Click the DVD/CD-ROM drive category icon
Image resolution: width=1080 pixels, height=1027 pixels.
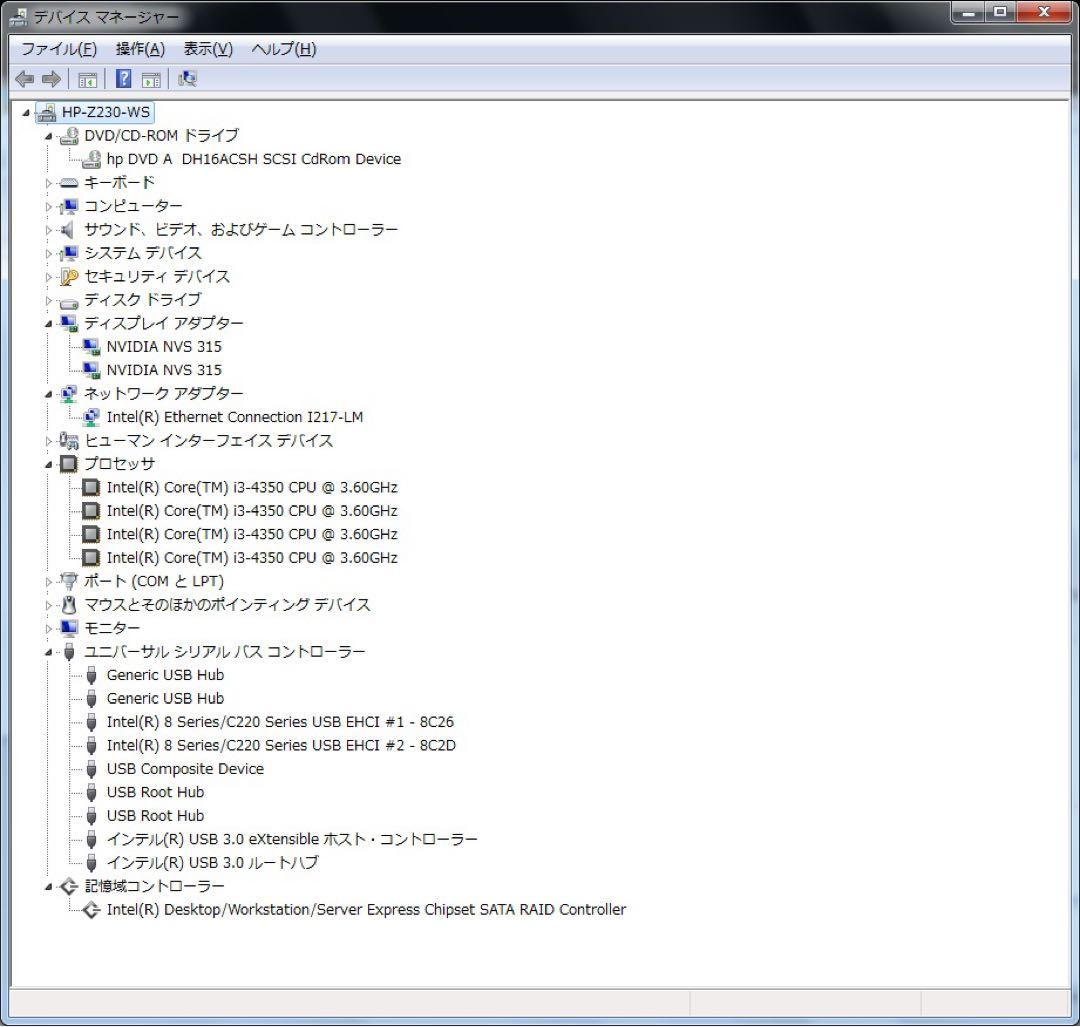(x=69, y=136)
